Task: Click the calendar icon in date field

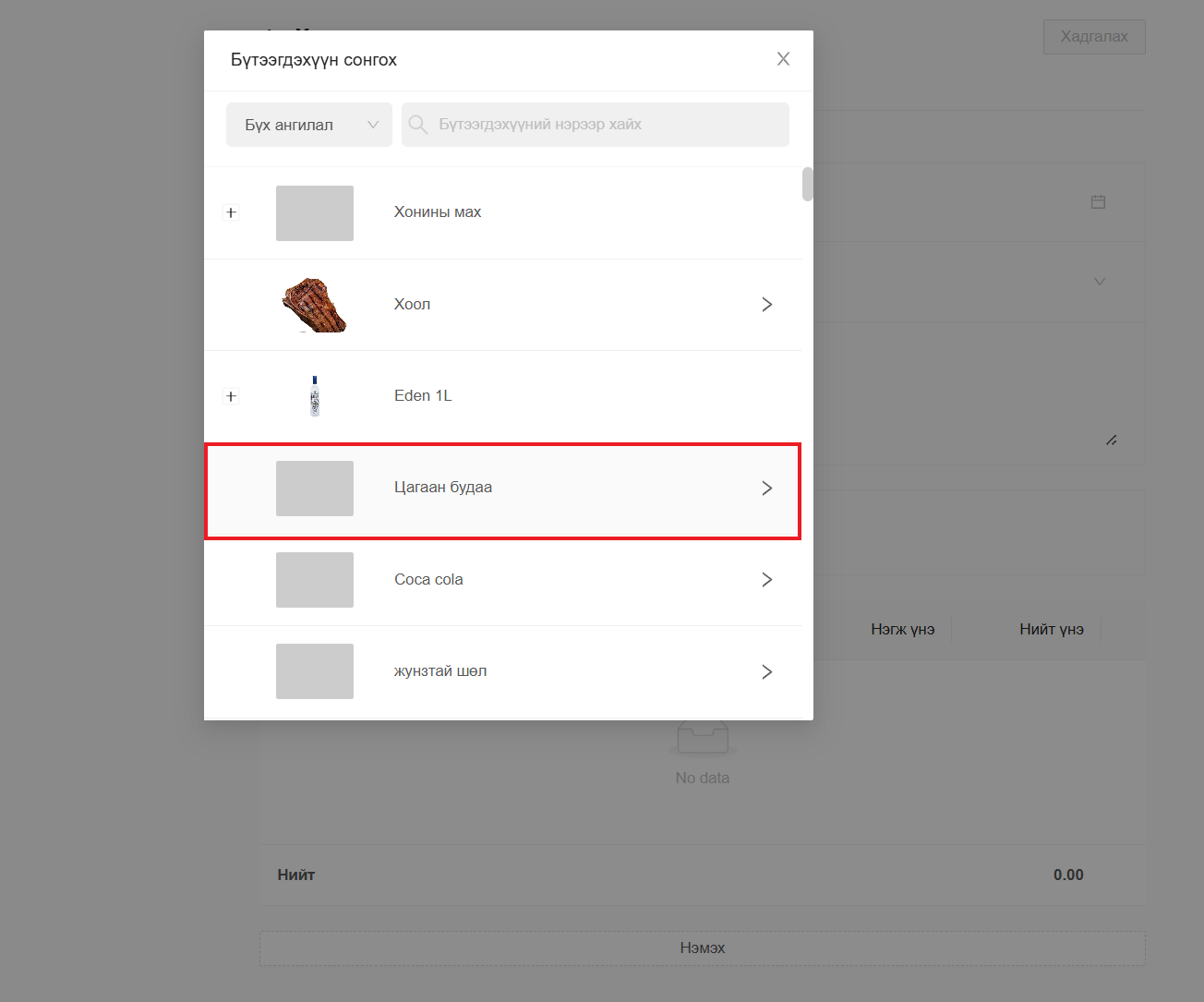Action: tap(1098, 202)
